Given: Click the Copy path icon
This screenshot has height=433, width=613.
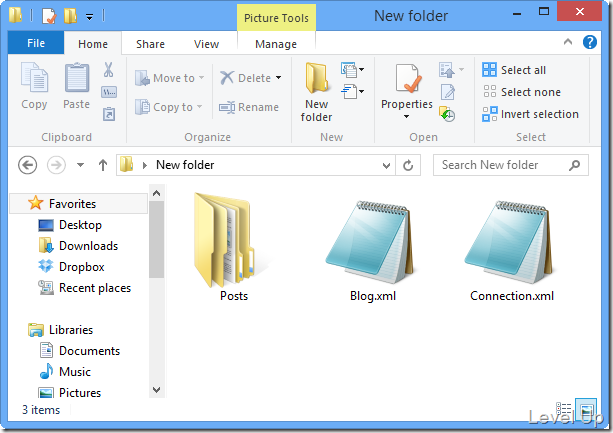Looking at the screenshot, I should click(109, 92).
